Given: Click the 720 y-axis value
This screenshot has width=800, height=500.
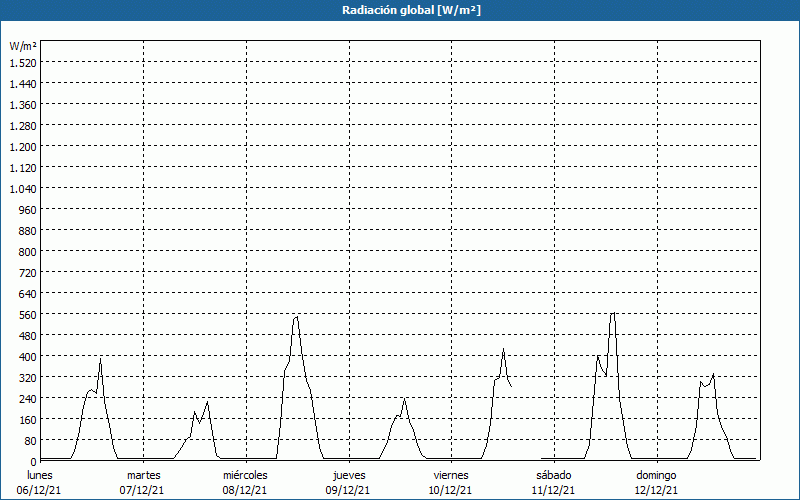Looking at the screenshot, I should pos(29,272).
